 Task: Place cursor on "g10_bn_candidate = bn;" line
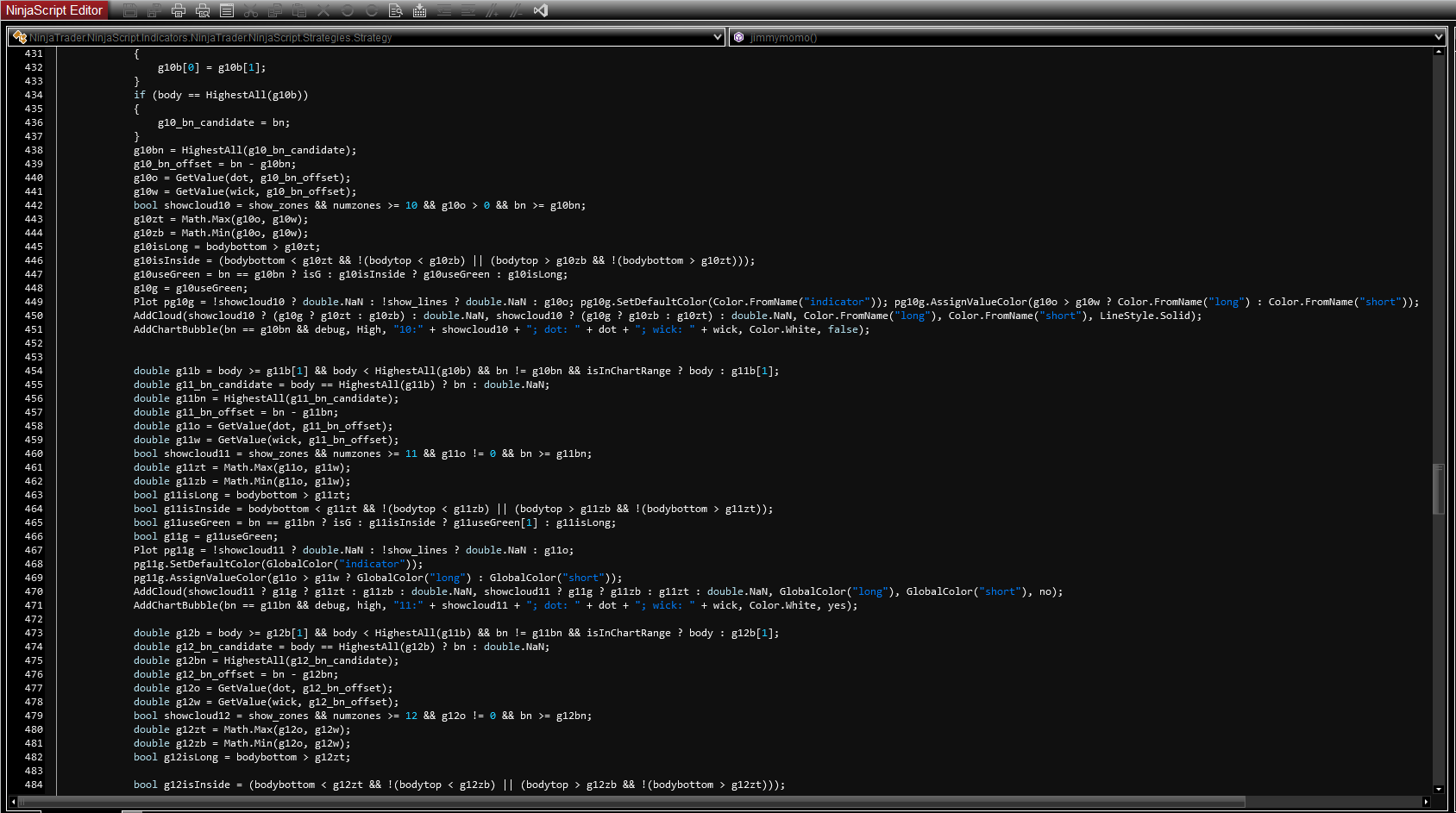223,122
